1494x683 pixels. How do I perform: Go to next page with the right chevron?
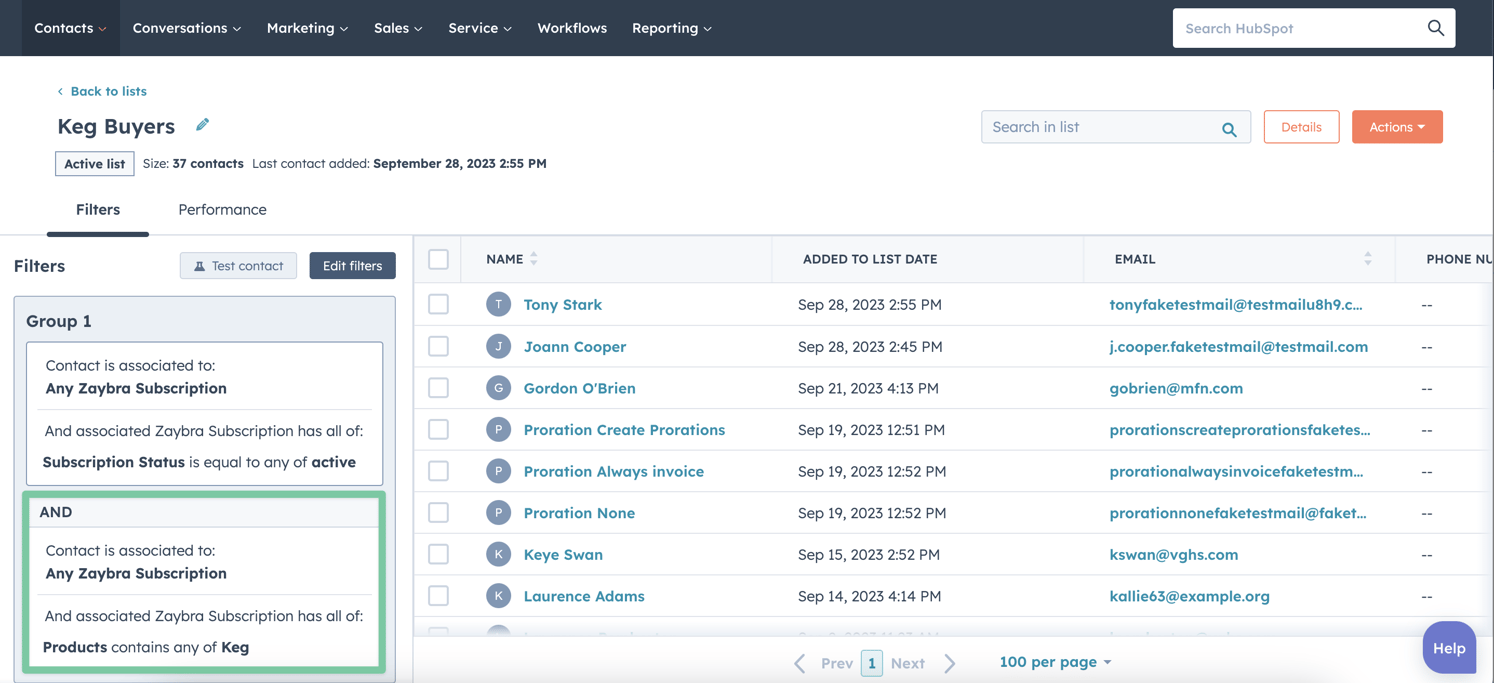click(x=949, y=661)
